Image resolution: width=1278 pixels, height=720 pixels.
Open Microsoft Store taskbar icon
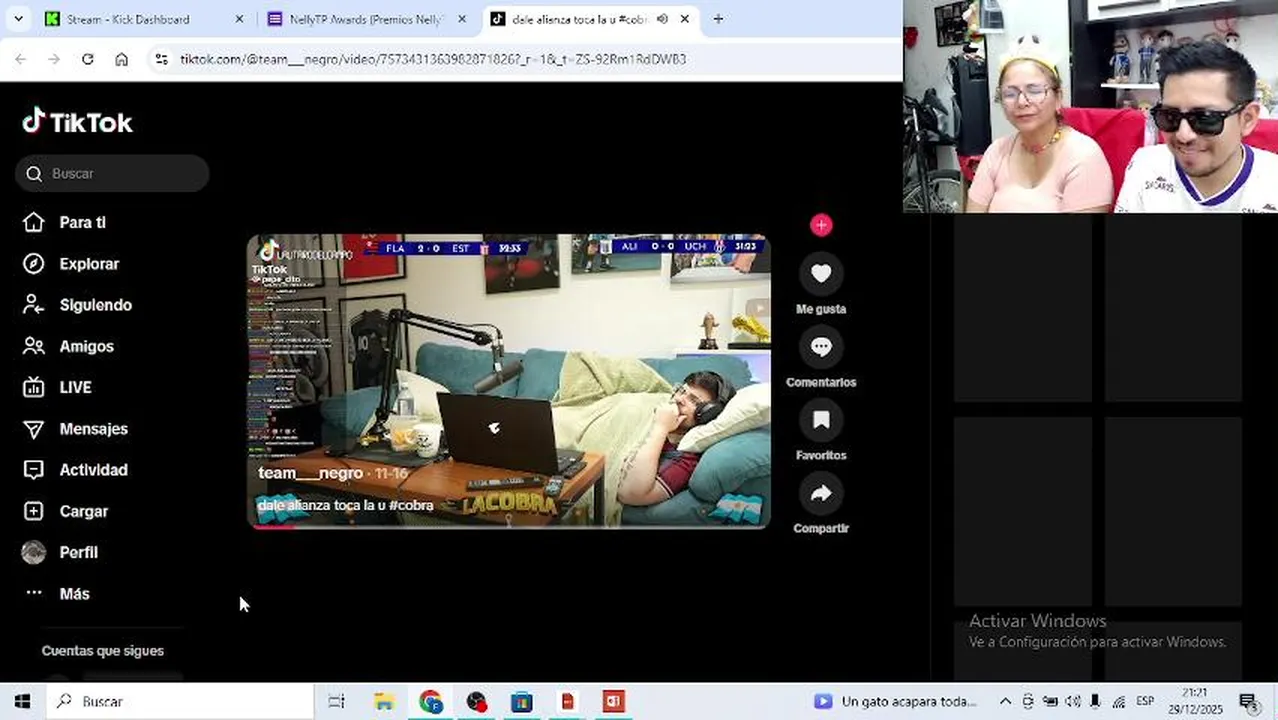click(522, 701)
